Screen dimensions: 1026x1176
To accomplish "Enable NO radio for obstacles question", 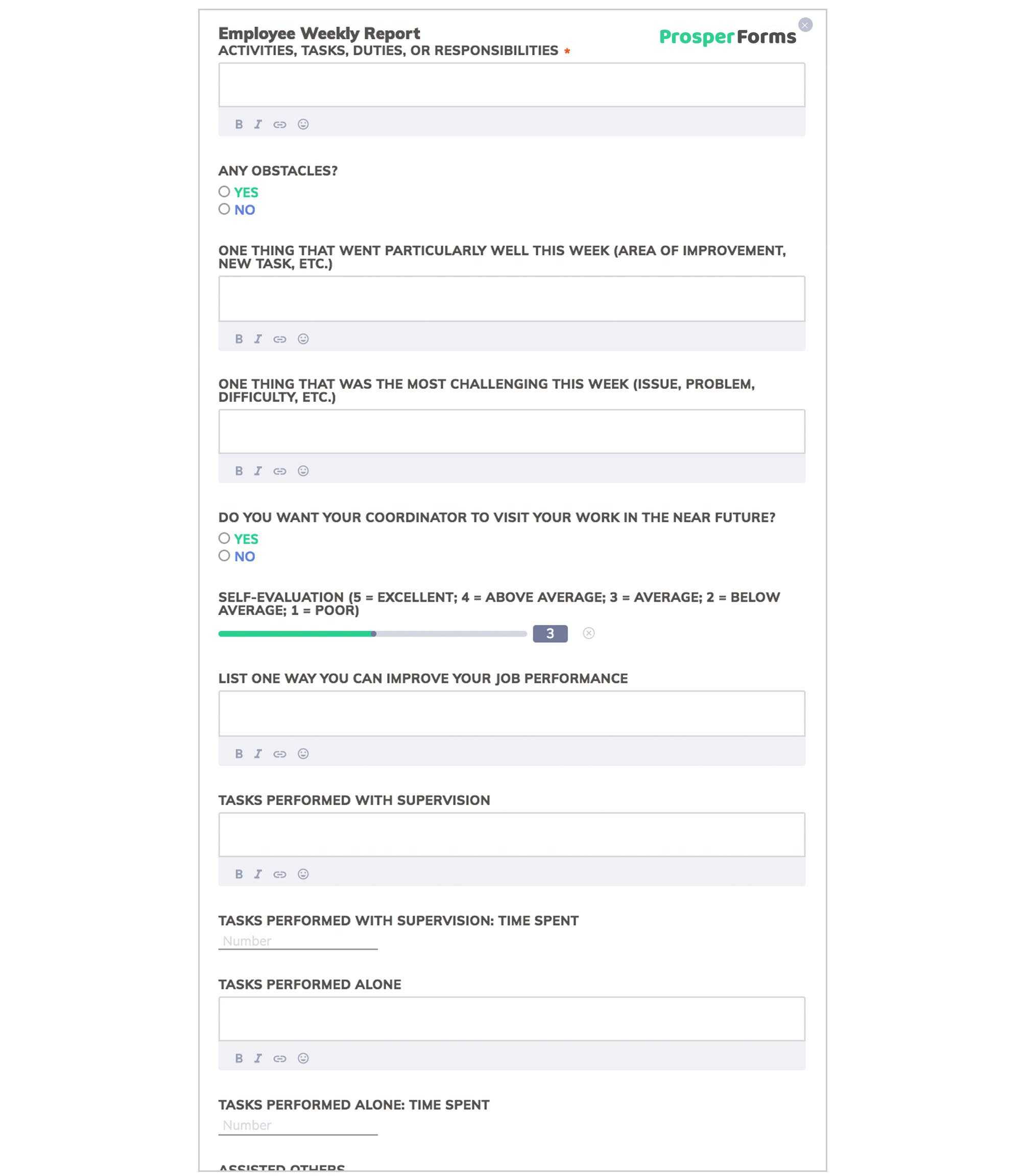I will [224, 209].
